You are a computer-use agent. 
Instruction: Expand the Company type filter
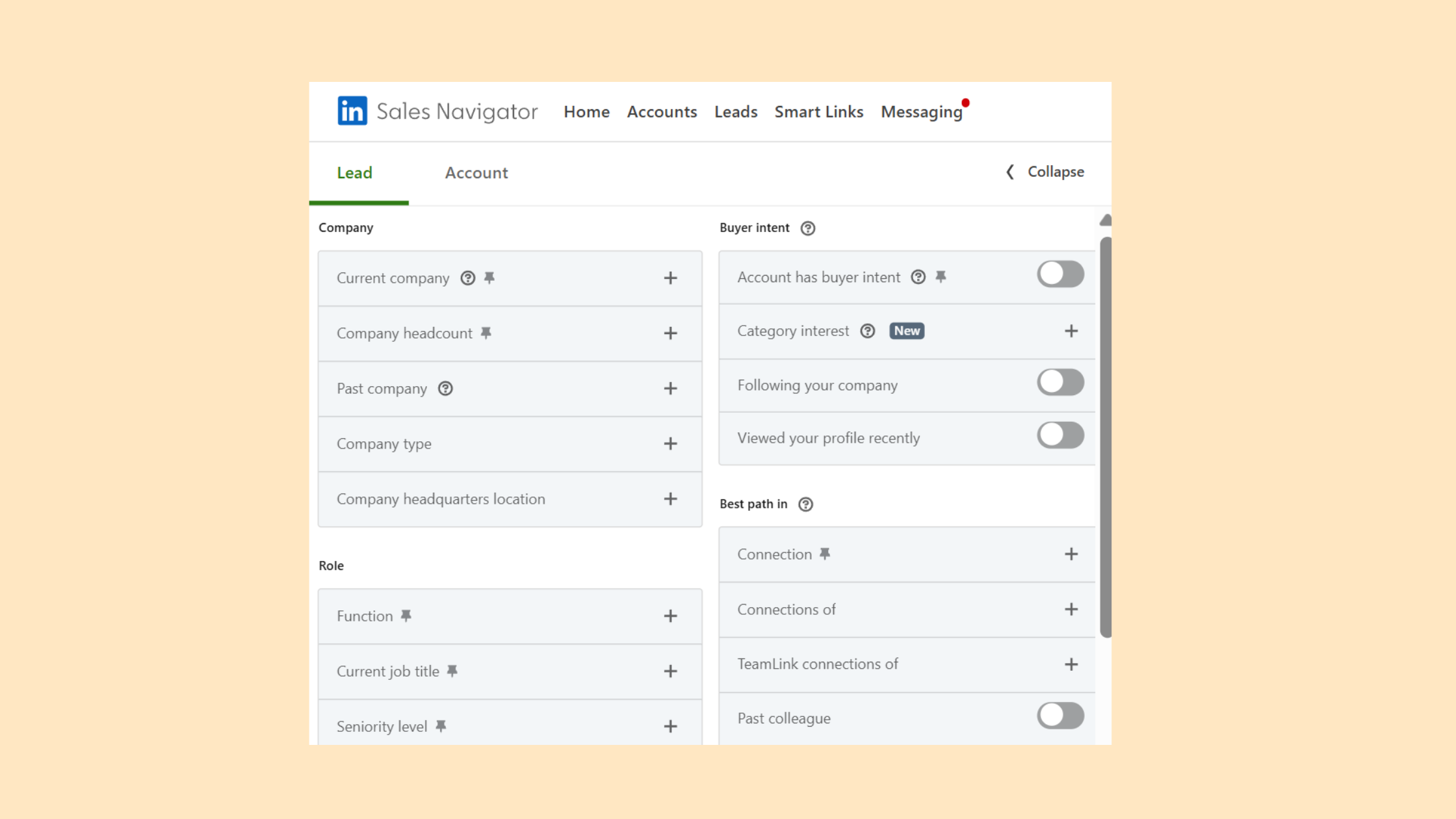[671, 444]
